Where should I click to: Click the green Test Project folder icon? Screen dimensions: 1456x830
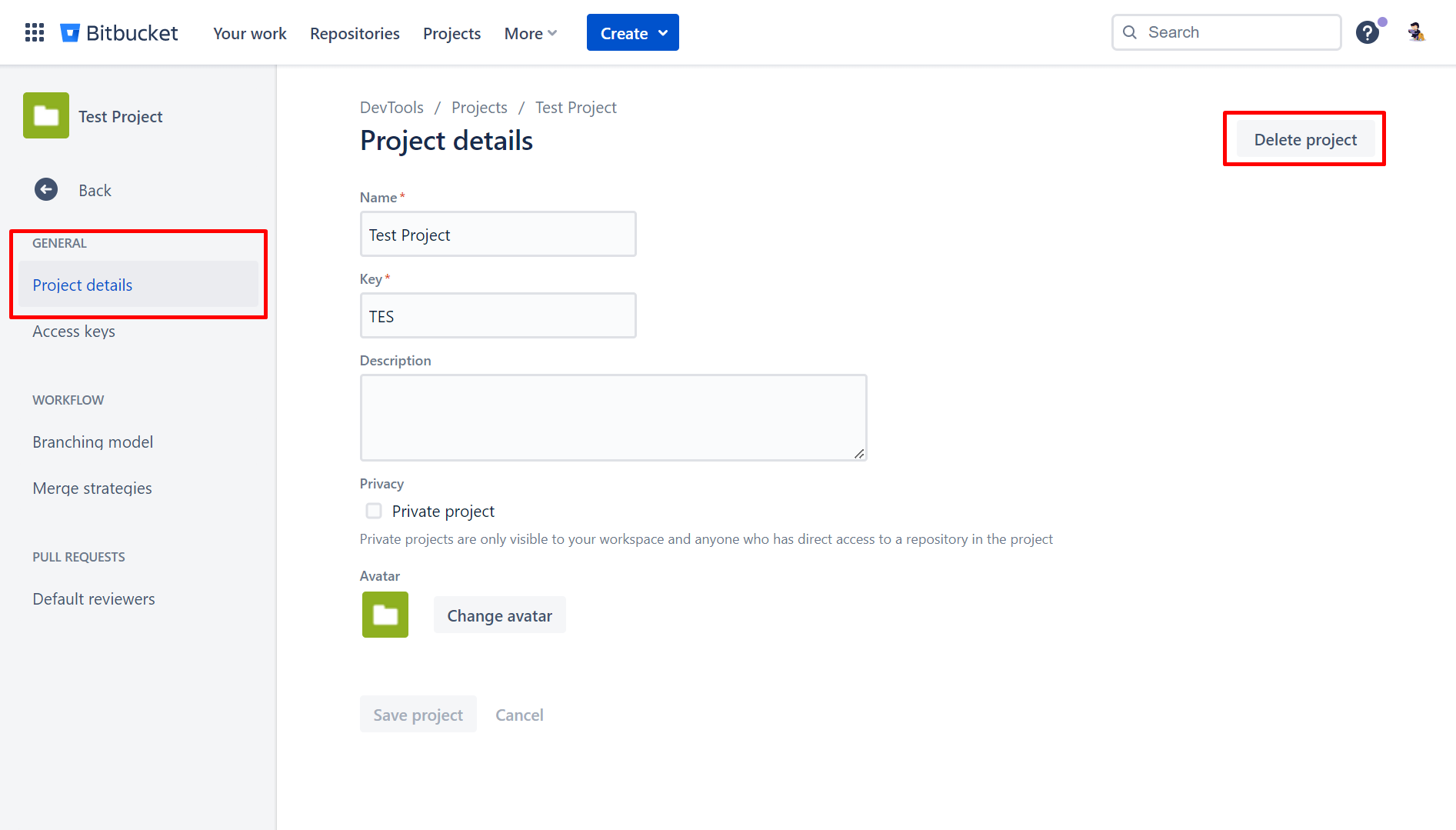coord(45,115)
